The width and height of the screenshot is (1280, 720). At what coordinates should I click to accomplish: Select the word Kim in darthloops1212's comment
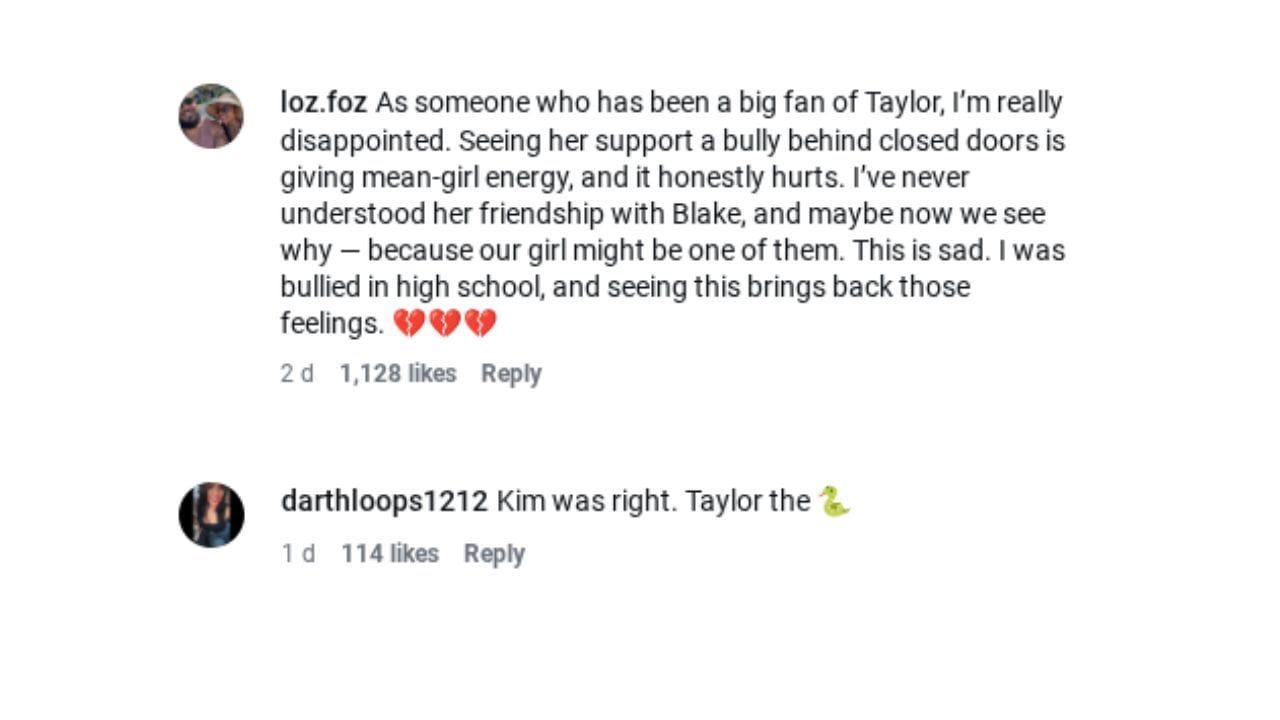coord(520,500)
